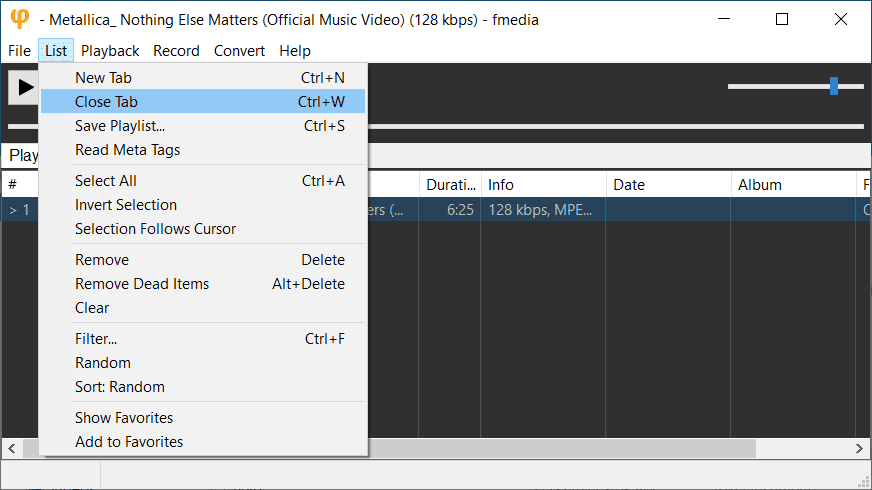Click the Duration column header
Screen dimensions: 872x490
pos(450,185)
